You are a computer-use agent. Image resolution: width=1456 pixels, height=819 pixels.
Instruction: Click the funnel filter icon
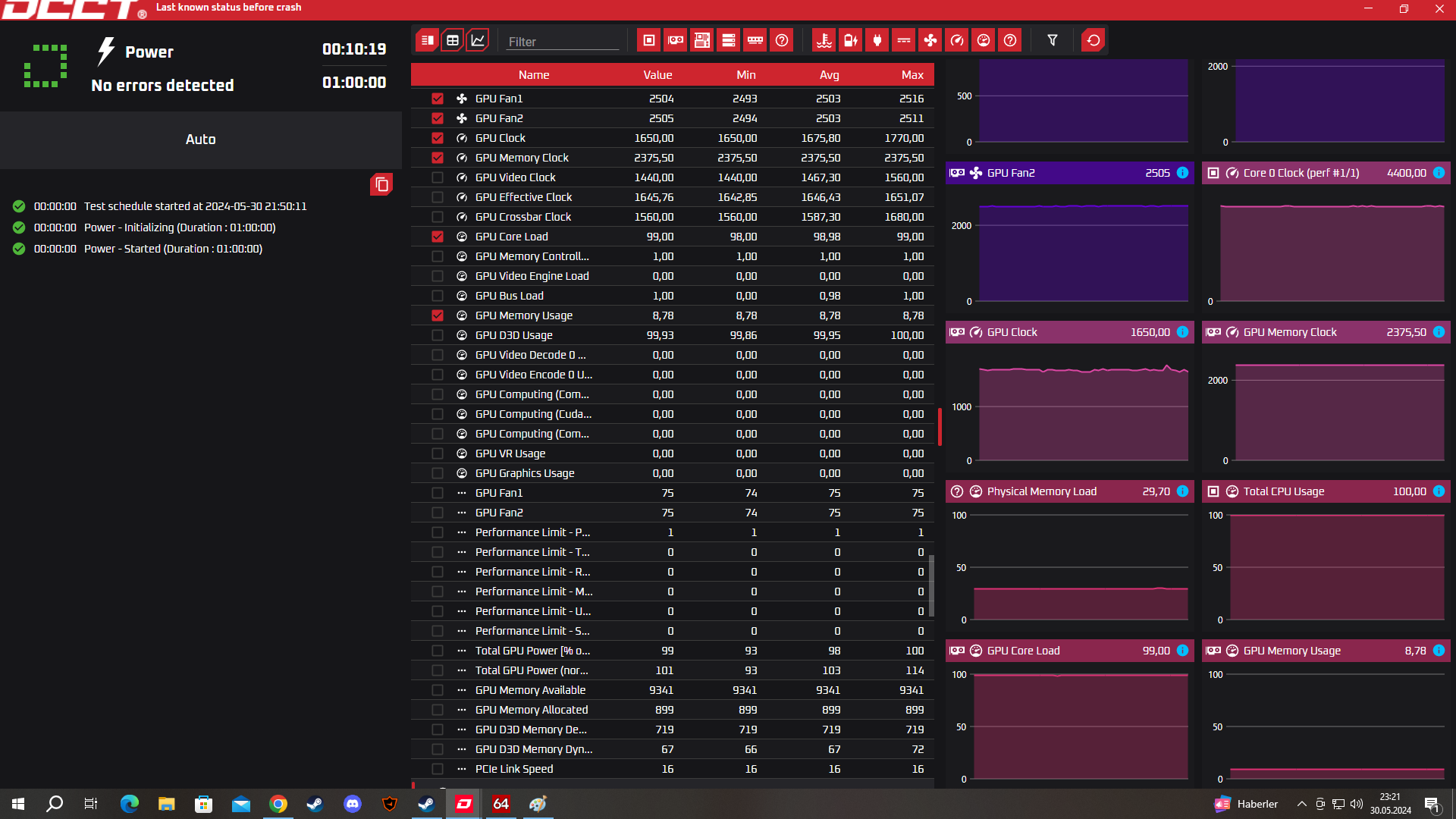pos(1053,40)
